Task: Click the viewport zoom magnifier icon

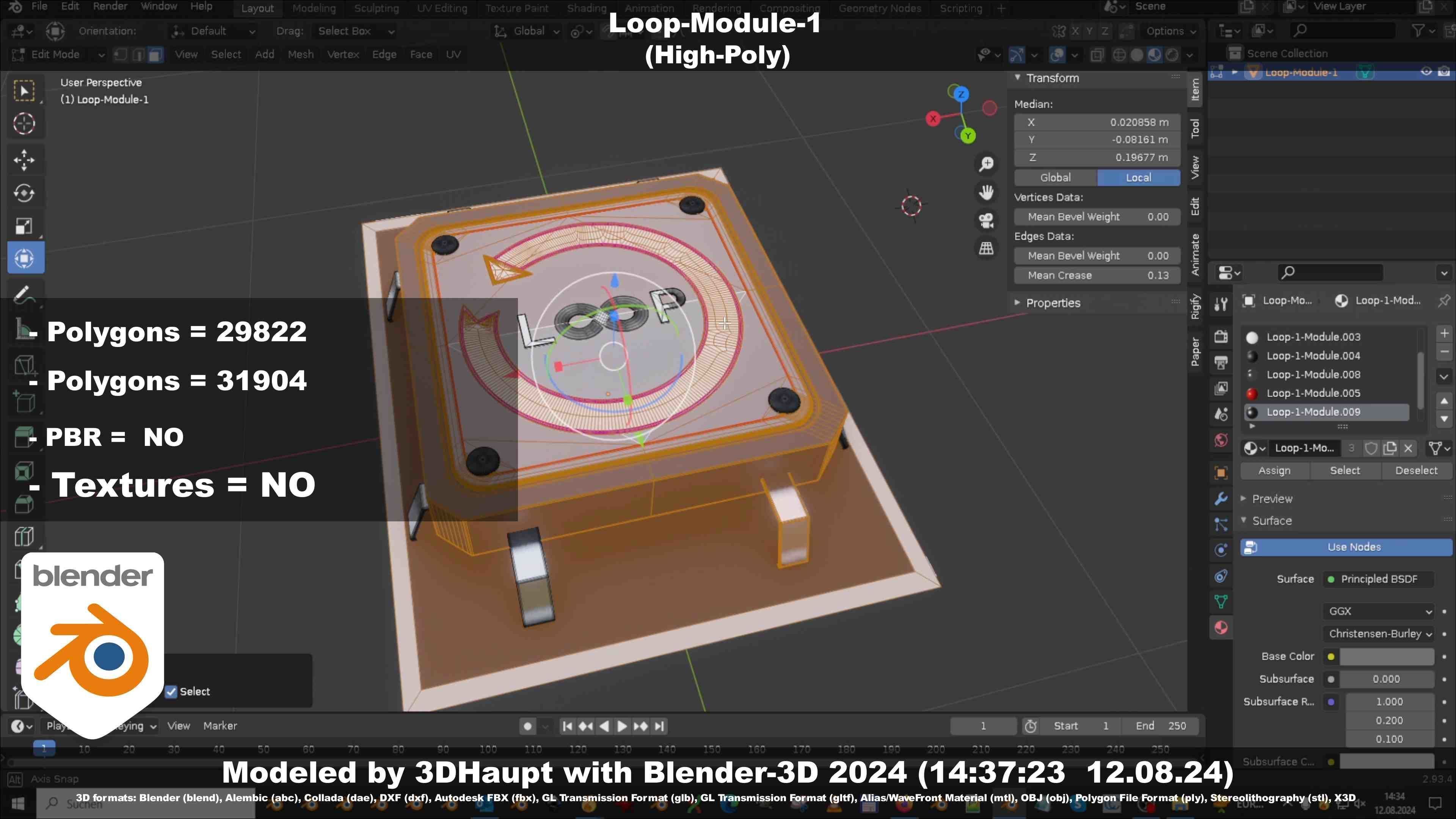Action: 986,164
